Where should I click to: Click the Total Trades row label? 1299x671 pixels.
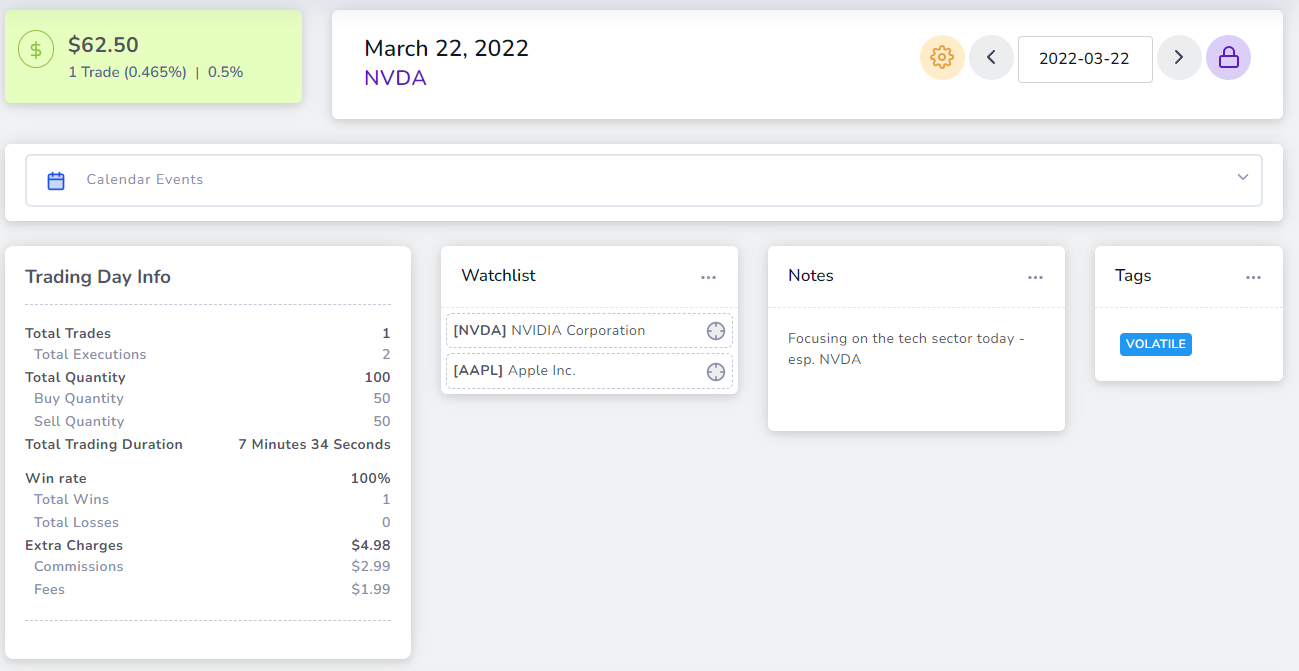tap(68, 334)
